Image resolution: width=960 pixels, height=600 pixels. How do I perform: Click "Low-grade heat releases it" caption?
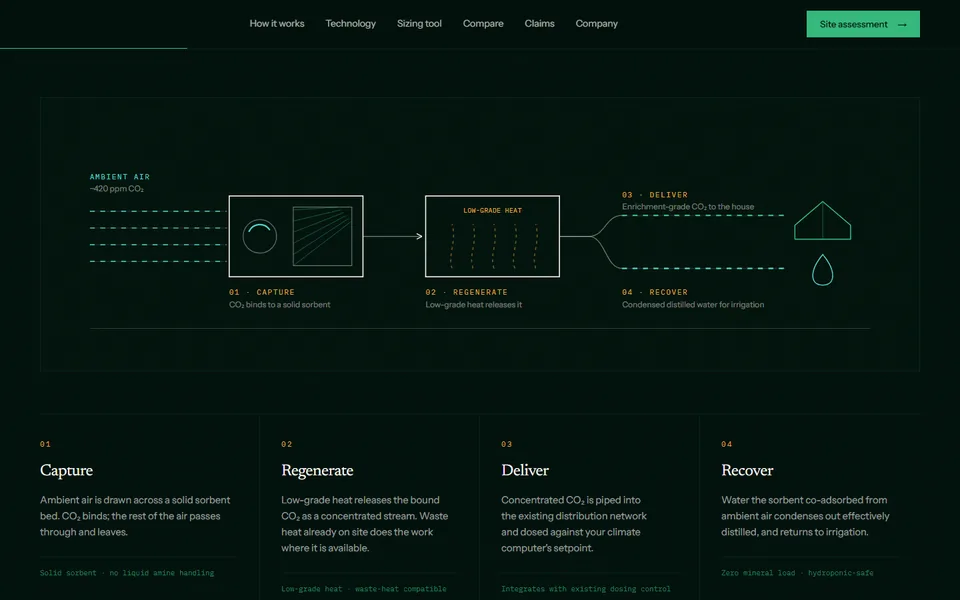[474, 304]
